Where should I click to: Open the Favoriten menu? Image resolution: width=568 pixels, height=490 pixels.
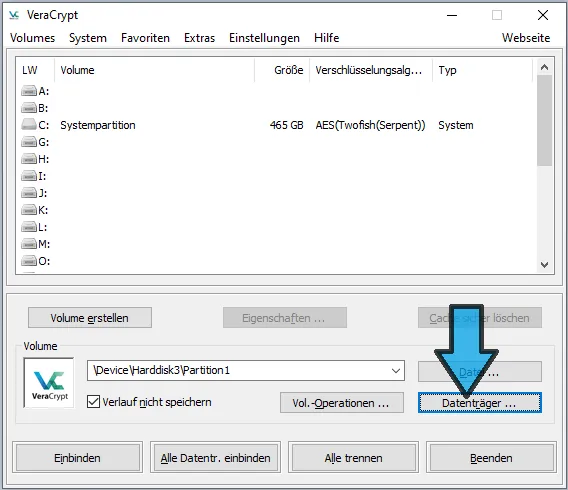click(145, 38)
